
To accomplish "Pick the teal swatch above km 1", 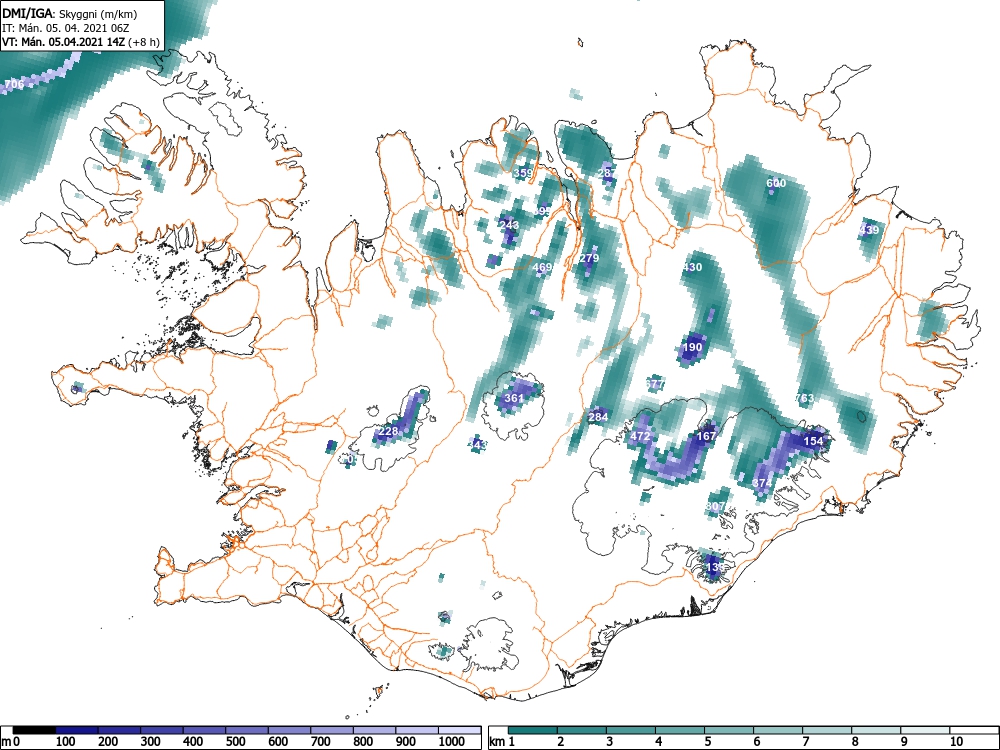I will (x=533, y=730).
